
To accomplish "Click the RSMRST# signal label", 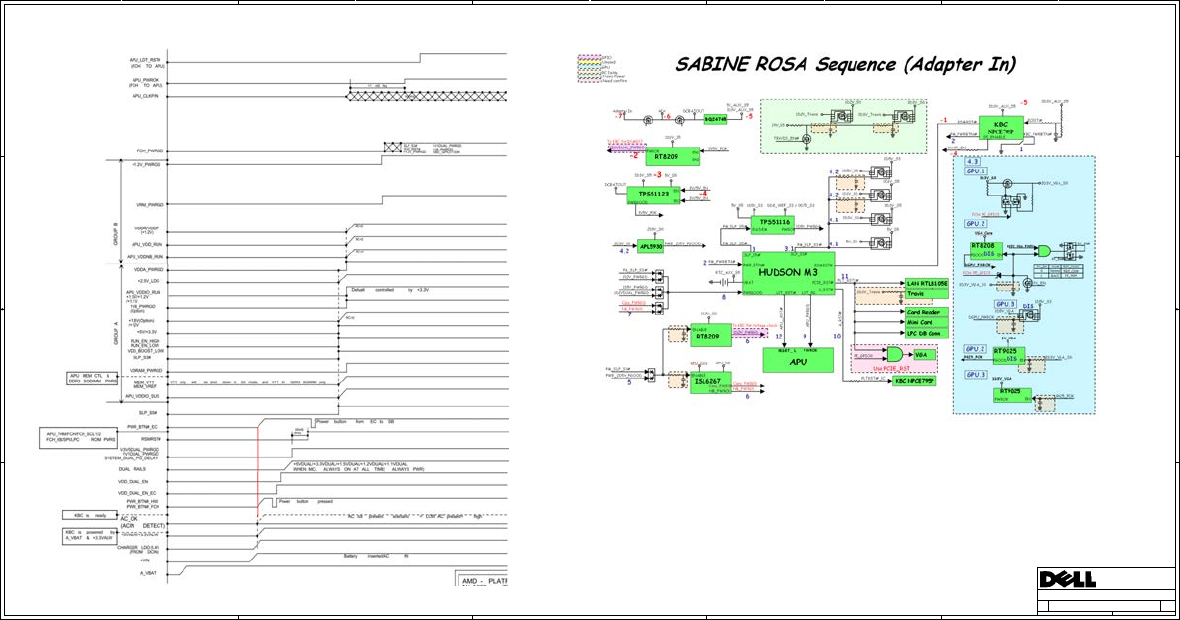I will pyautogui.click(x=149, y=439).
